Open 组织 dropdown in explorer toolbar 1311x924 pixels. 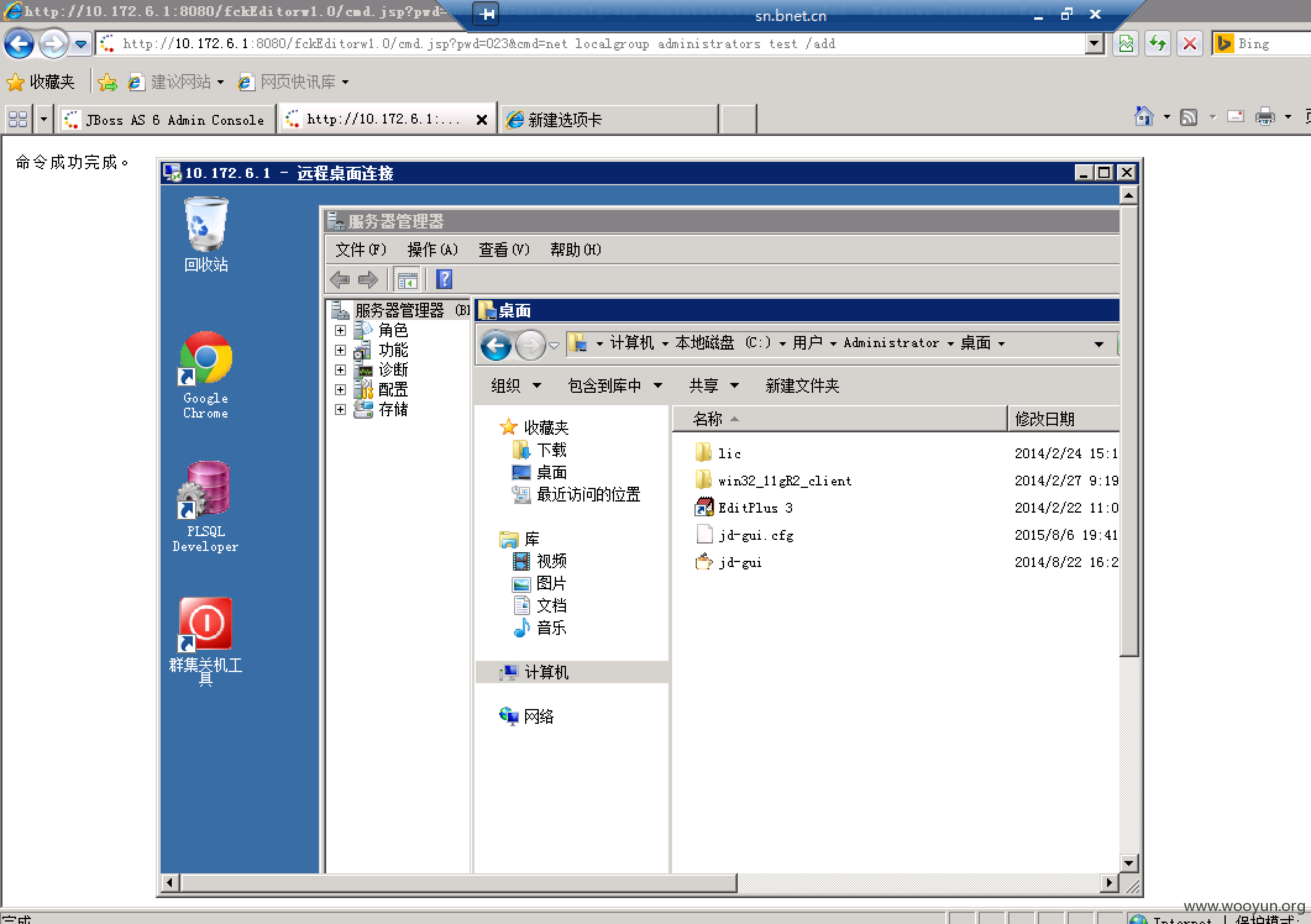[516, 386]
